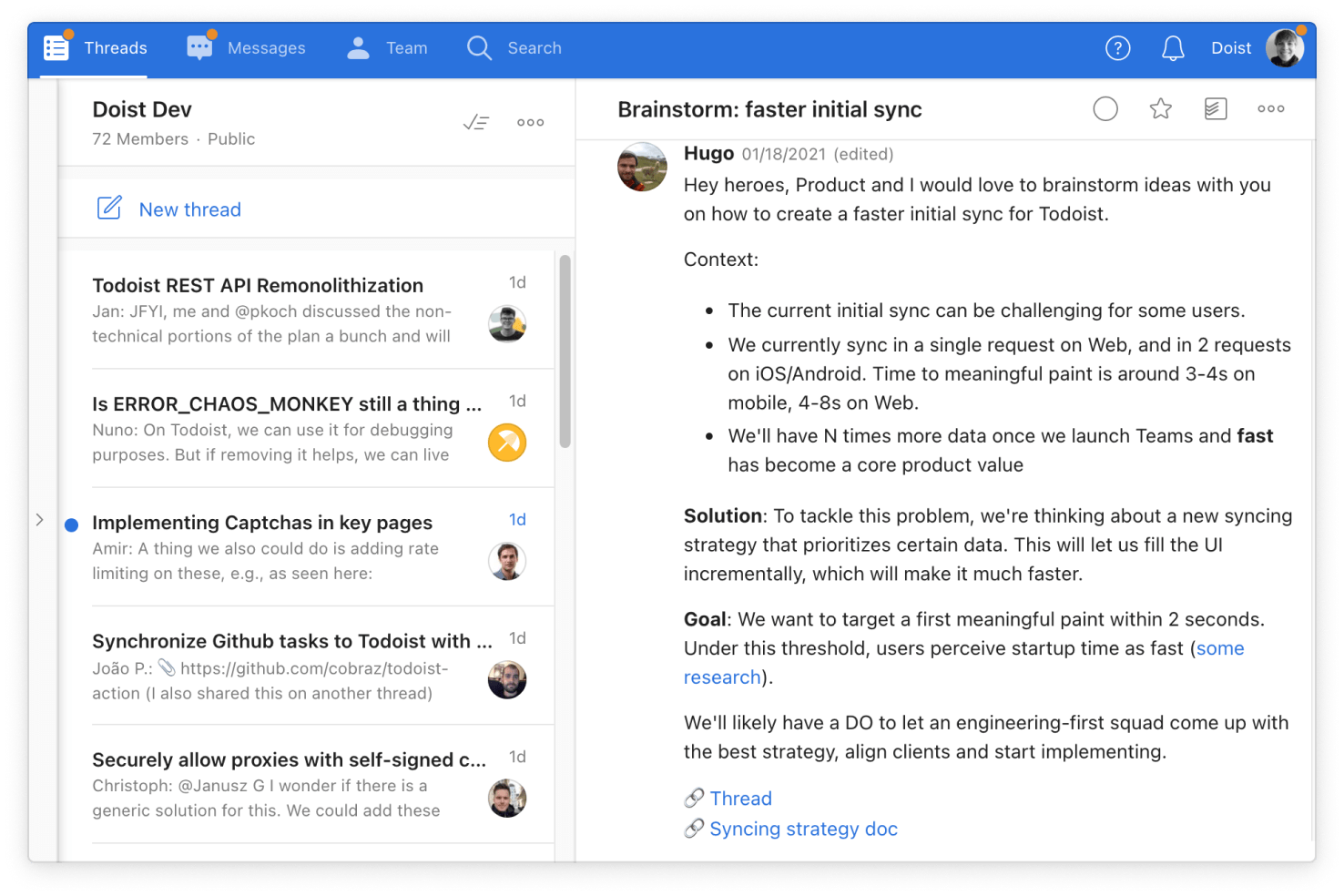Expand the collapsed sidebar chevron
1344x896 pixels.
40,520
